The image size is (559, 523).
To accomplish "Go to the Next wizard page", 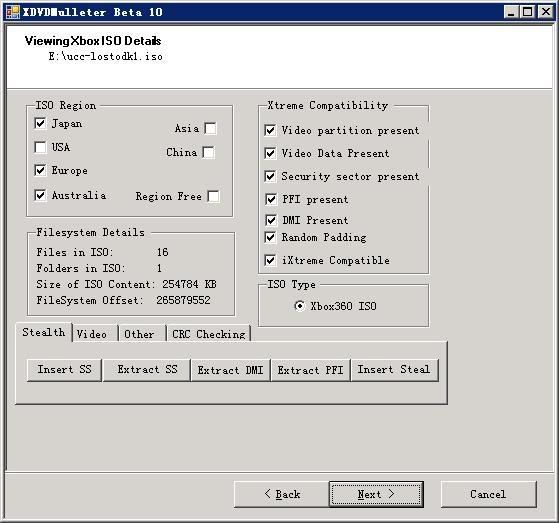I will (x=376, y=494).
